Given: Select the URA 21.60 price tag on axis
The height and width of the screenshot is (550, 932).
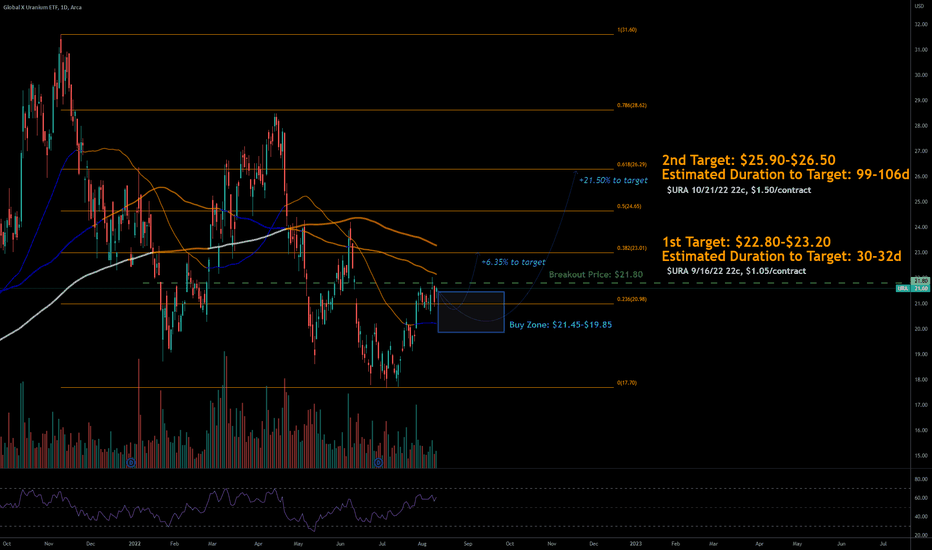Looking at the screenshot, I should (912, 288).
